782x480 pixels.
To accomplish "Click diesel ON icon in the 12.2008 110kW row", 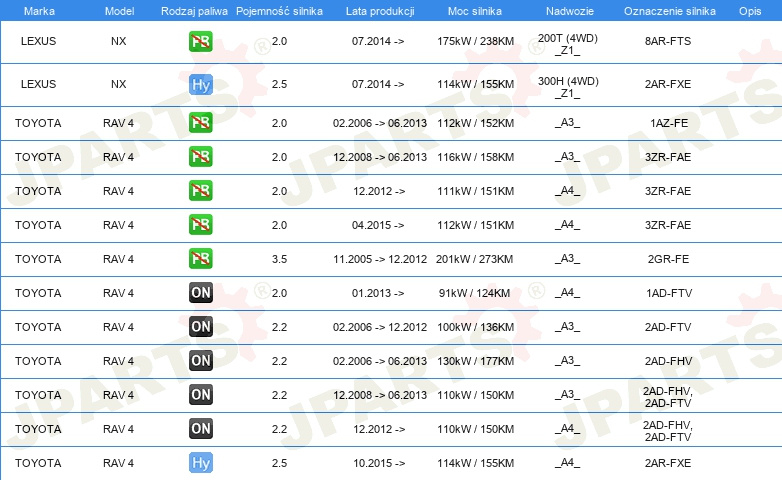I will [x=200, y=395].
